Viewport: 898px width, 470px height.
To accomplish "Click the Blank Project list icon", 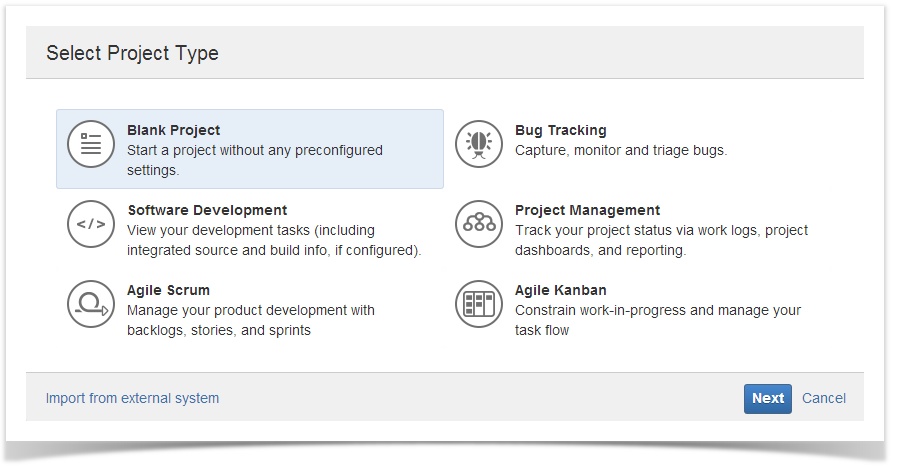I will click(91, 144).
